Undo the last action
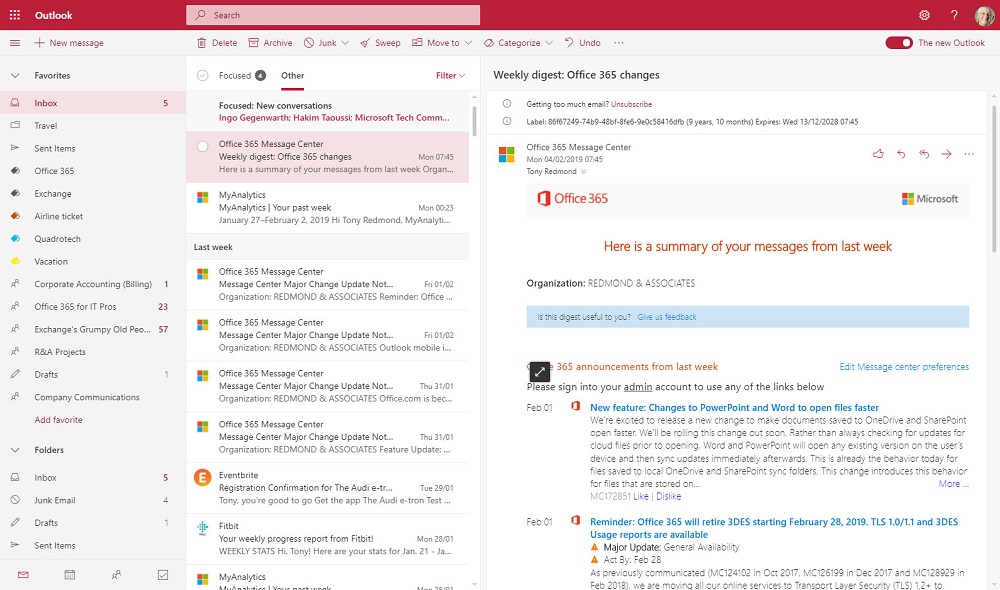1000x590 pixels. (x=582, y=43)
